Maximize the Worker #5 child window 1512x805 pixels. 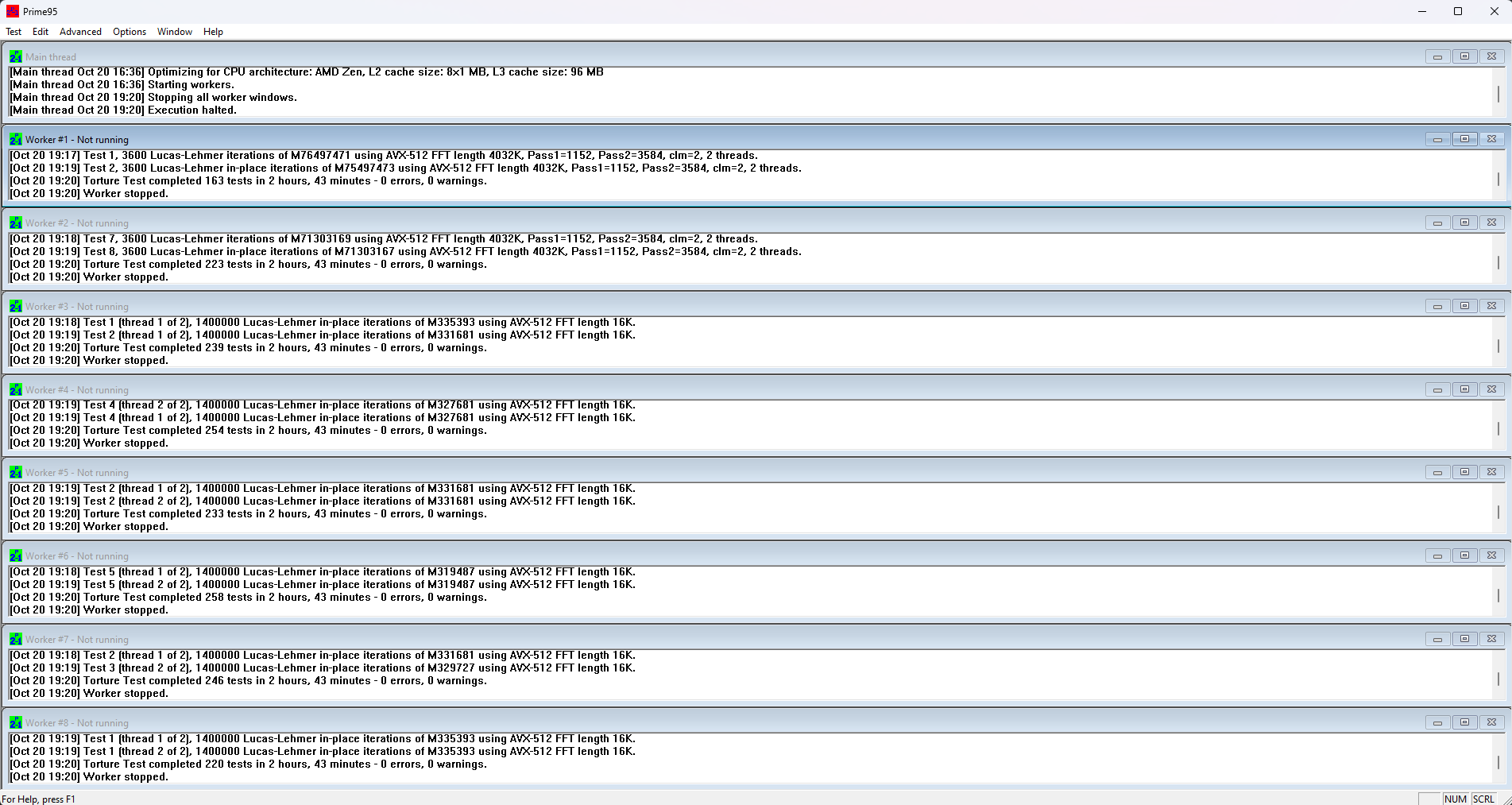pos(1464,472)
